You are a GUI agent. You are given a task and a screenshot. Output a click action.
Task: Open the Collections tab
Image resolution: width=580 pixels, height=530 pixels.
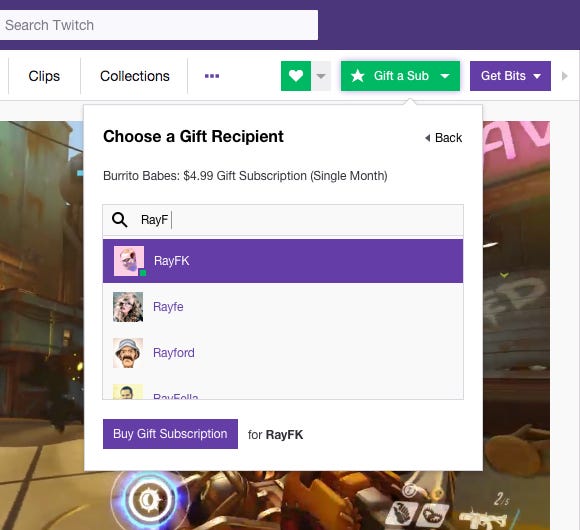(135, 76)
